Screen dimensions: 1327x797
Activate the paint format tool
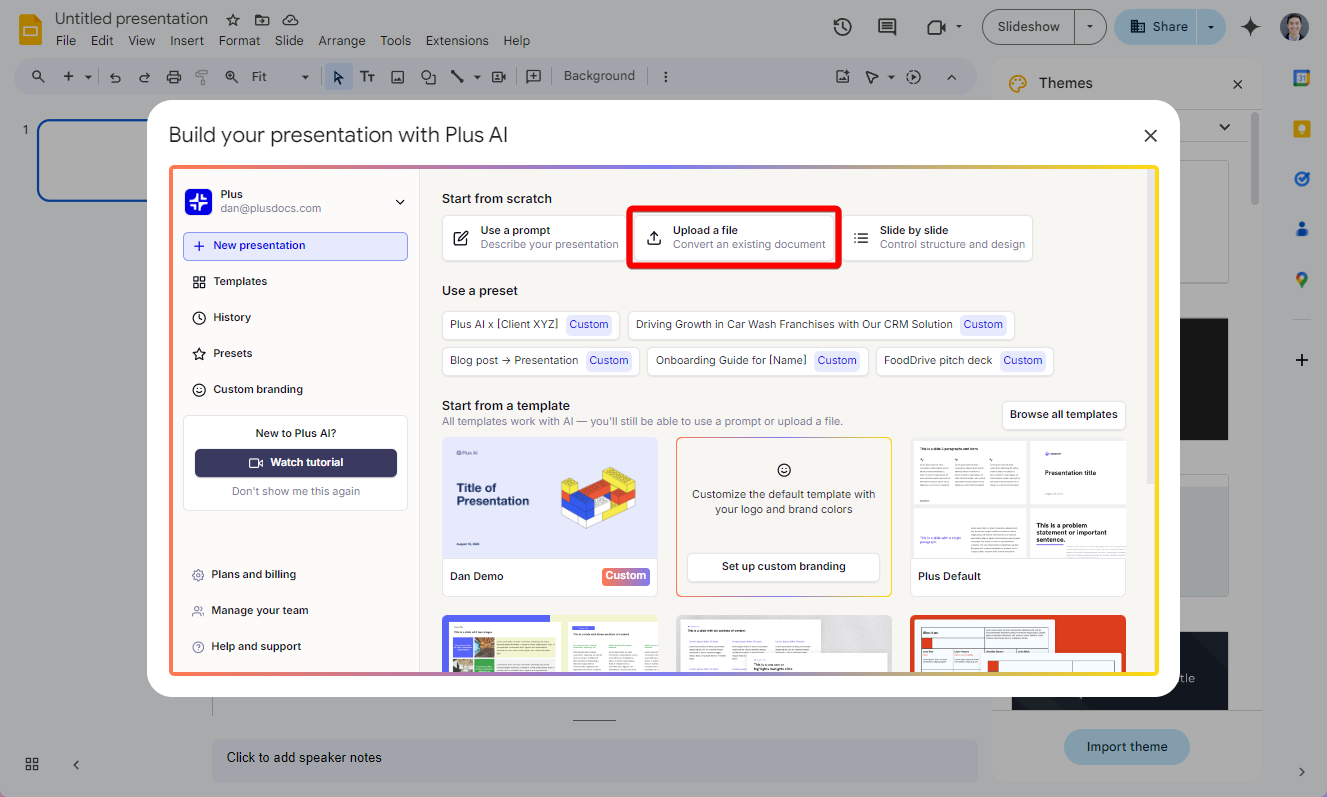(202, 76)
